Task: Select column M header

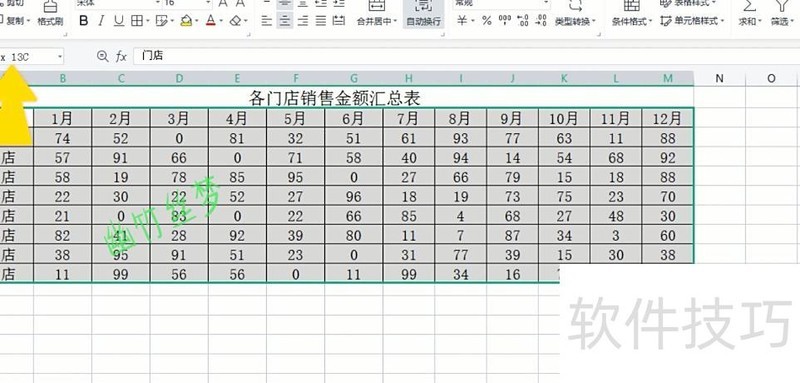Action: coord(668,78)
